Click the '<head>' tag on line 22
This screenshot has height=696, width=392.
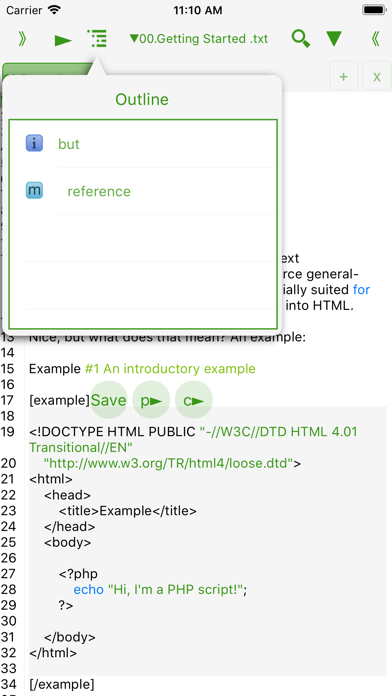[67, 495]
